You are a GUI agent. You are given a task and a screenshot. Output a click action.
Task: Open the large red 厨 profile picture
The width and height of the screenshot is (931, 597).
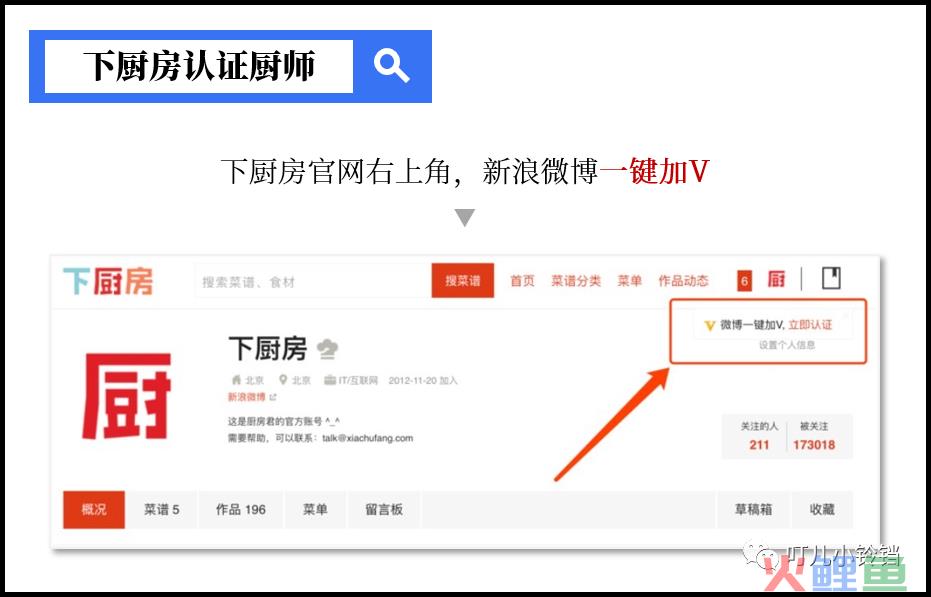pyautogui.click(x=126, y=396)
